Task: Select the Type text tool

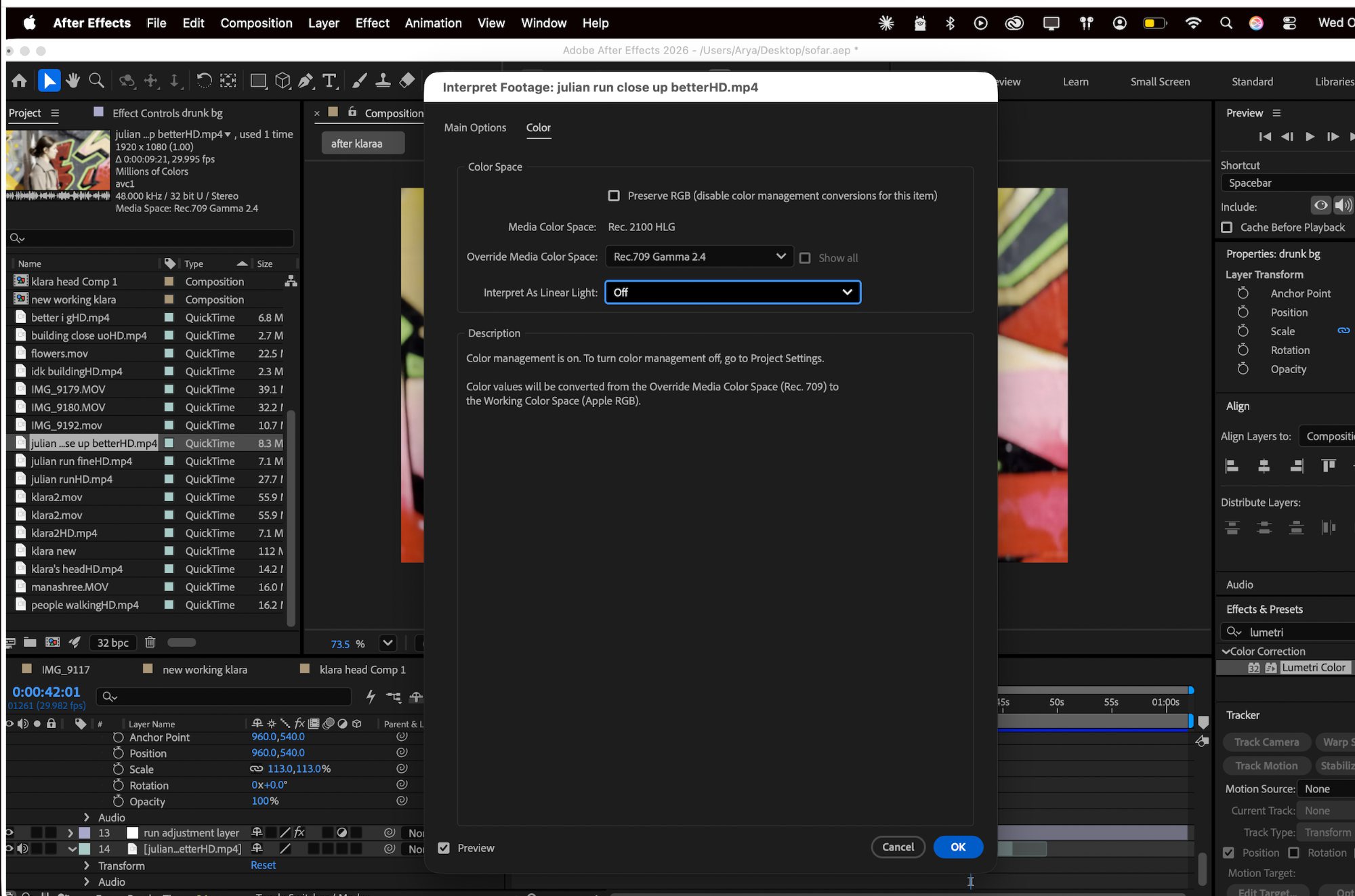Action: coord(329,81)
